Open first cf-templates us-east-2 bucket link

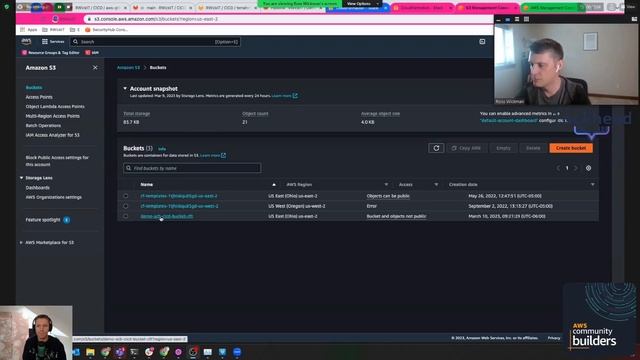pos(179,196)
